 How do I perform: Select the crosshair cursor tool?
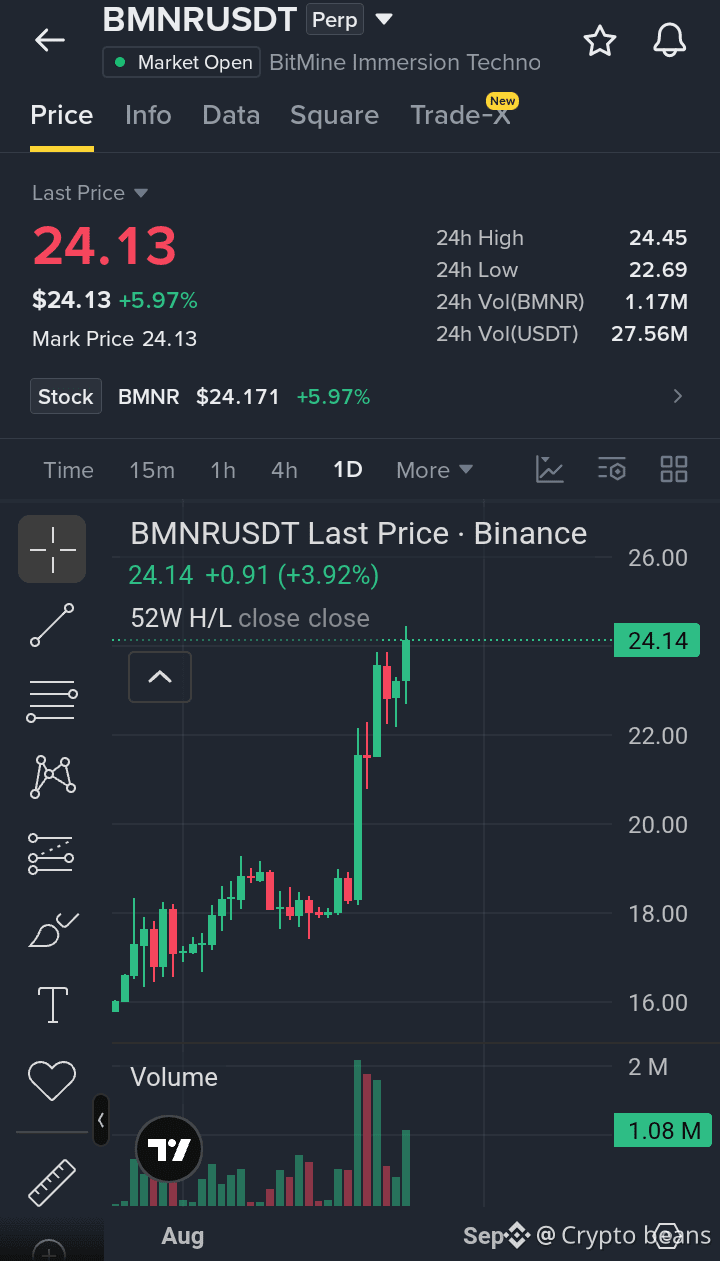coord(52,549)
